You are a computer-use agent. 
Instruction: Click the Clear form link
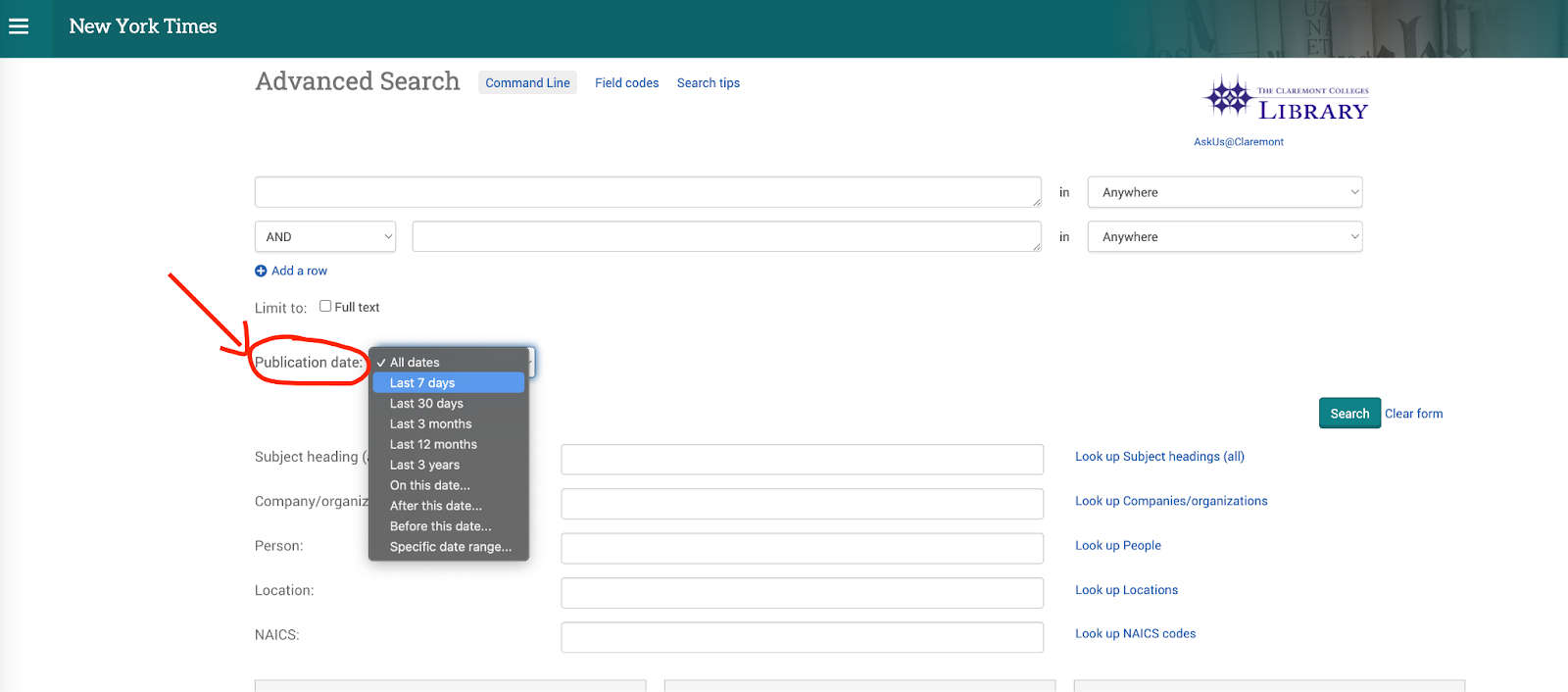[x=1413, y=414]
